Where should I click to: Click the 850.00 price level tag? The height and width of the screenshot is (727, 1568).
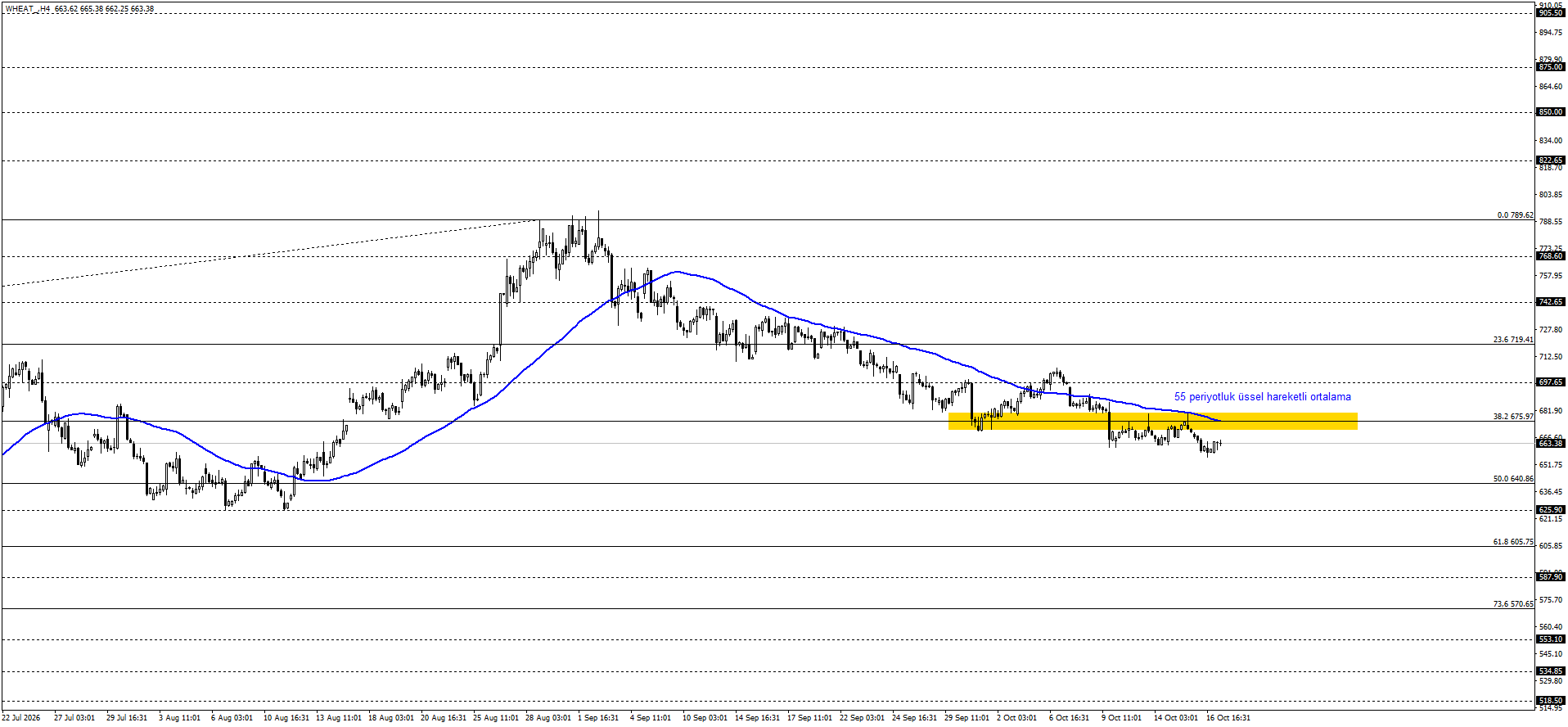coord(1551,112)
